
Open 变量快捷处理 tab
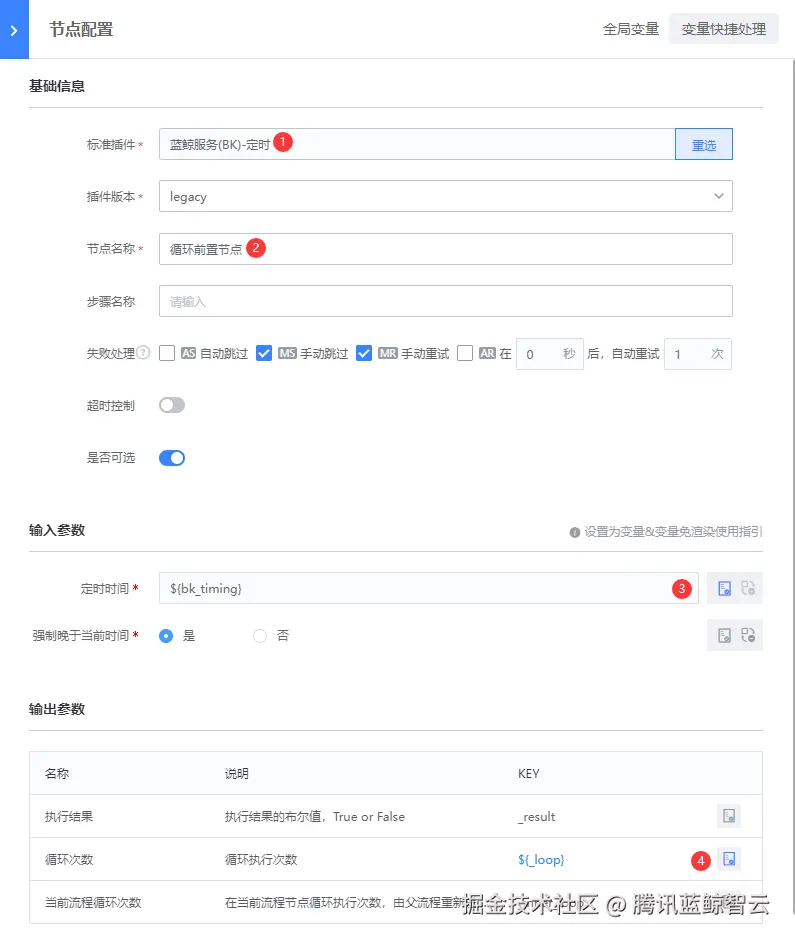coord(723,29)
